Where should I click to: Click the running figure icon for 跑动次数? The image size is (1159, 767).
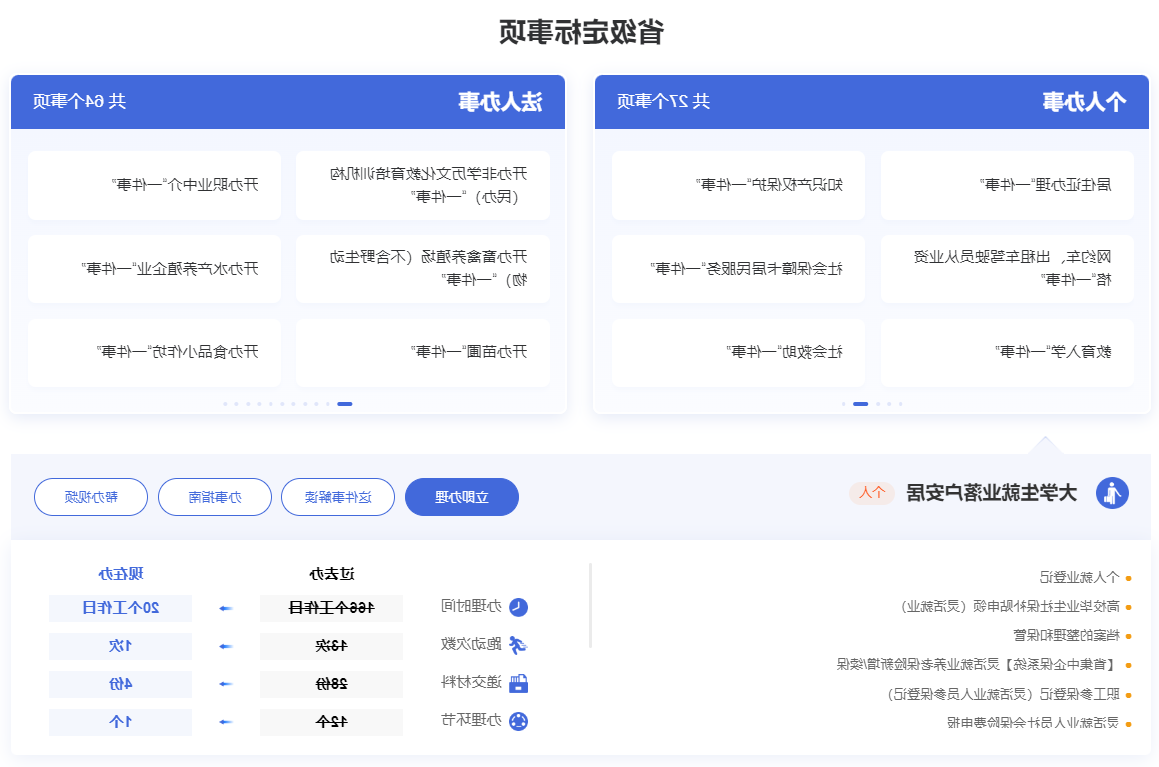519,645
